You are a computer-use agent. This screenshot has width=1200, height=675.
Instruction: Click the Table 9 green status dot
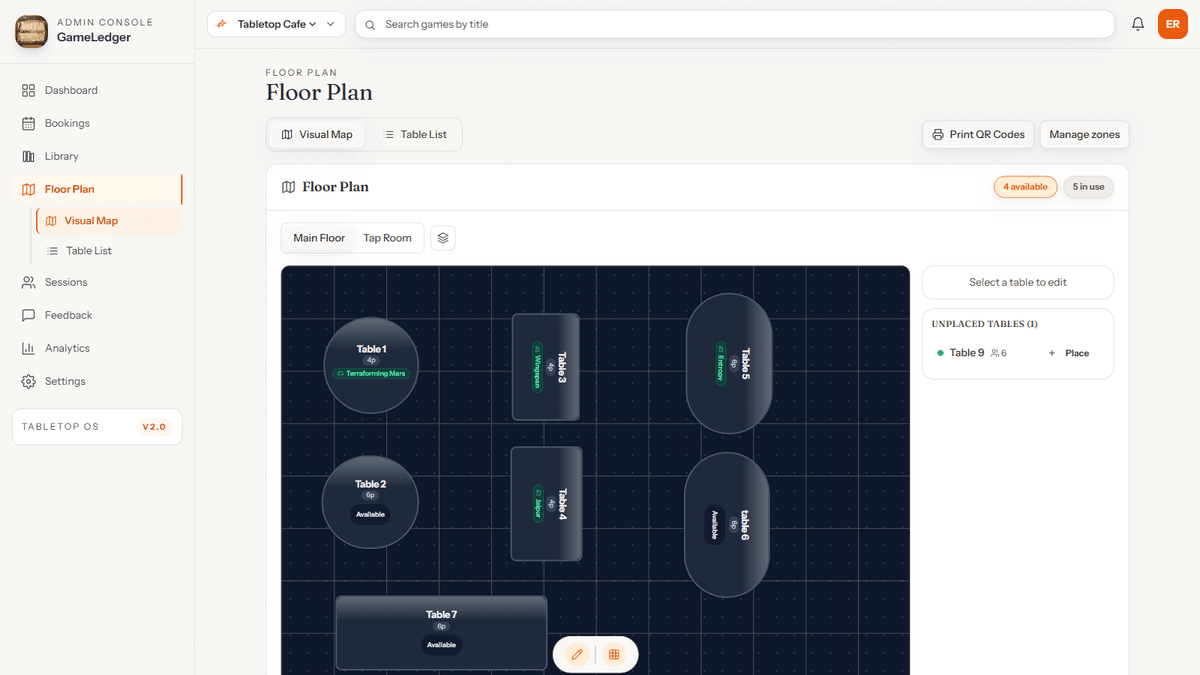(941, 353)
